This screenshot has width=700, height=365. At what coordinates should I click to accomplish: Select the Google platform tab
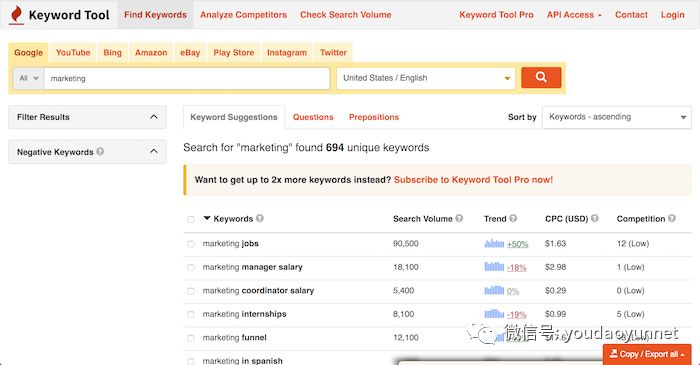pos(29,53)
